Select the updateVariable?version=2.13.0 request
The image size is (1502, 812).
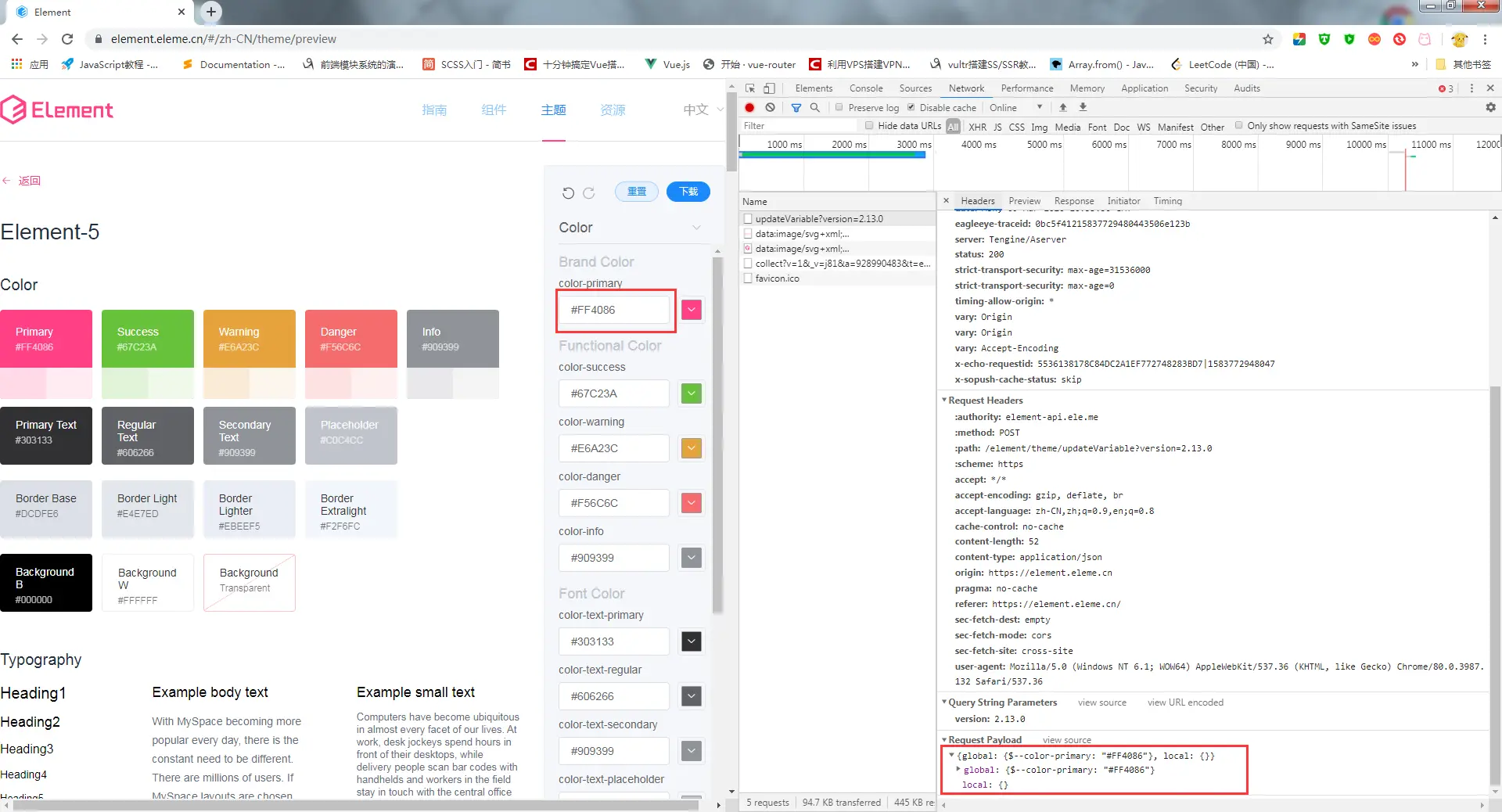click(837, 219)
